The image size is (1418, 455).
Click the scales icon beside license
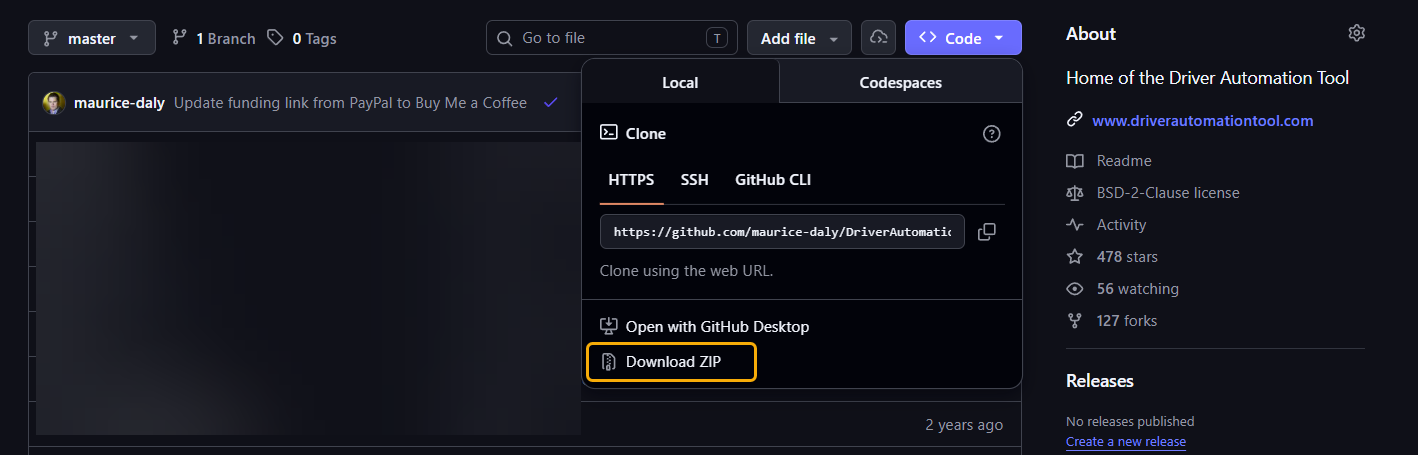click(x=1075, y=192)
